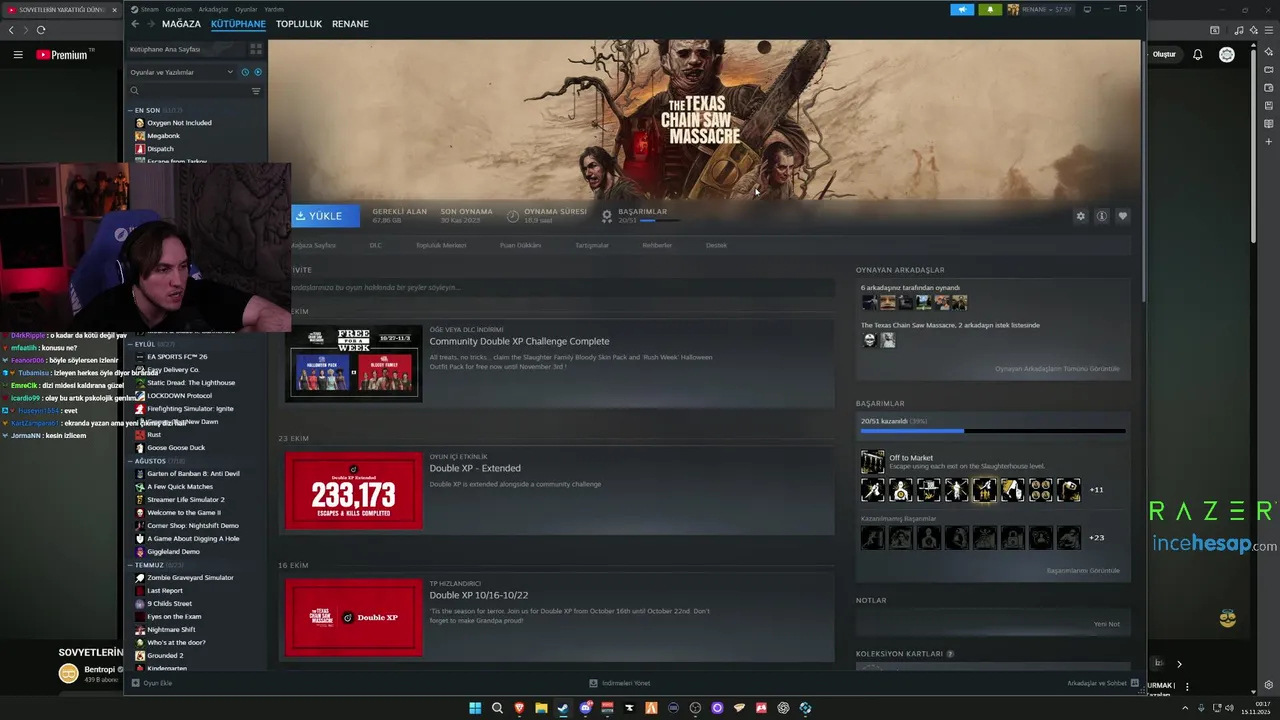Open the Yardım menu
Screen dimensions: 1280x720
(273, 9)
